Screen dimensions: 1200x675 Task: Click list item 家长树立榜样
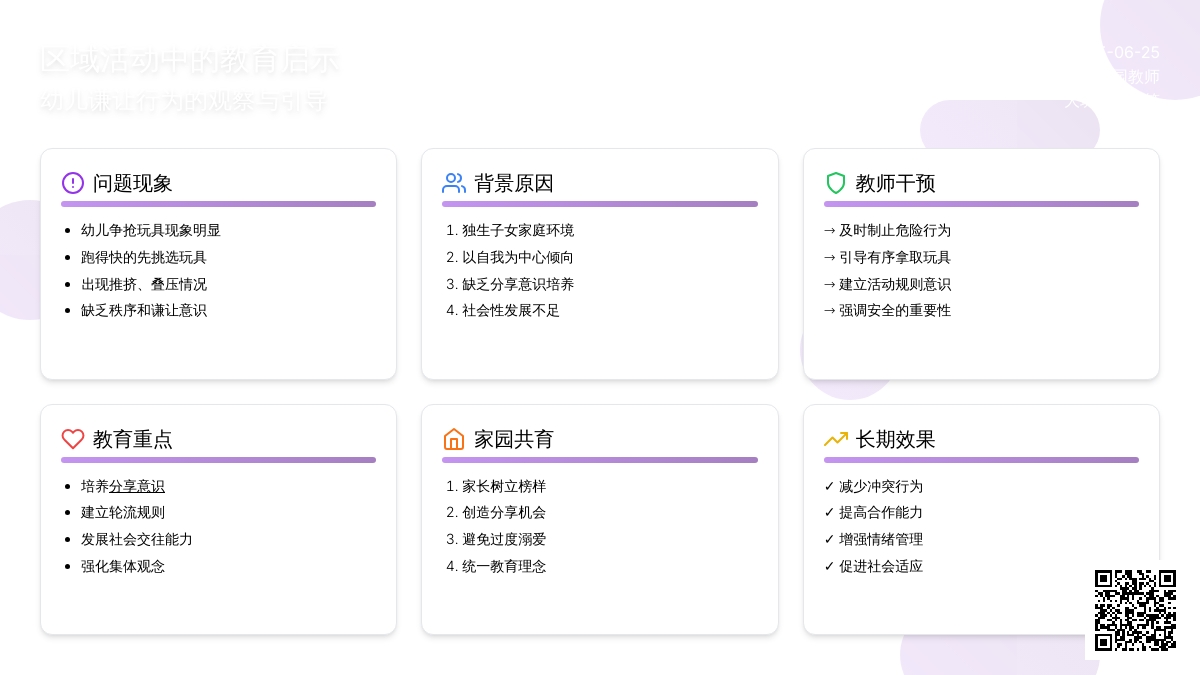click(504, 486)
